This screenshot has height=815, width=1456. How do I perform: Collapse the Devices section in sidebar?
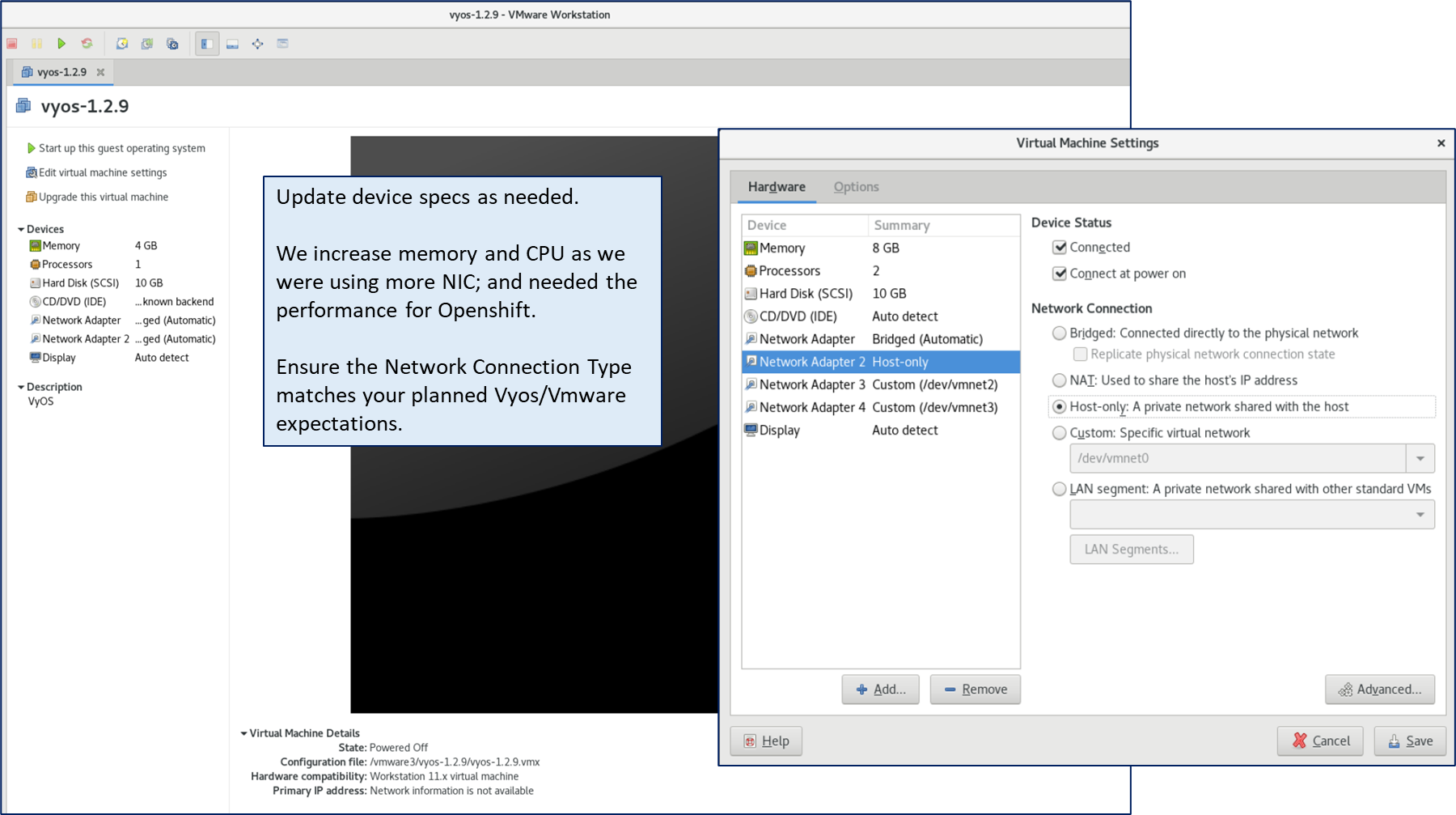pyautogui.click(x=21, y=229)
